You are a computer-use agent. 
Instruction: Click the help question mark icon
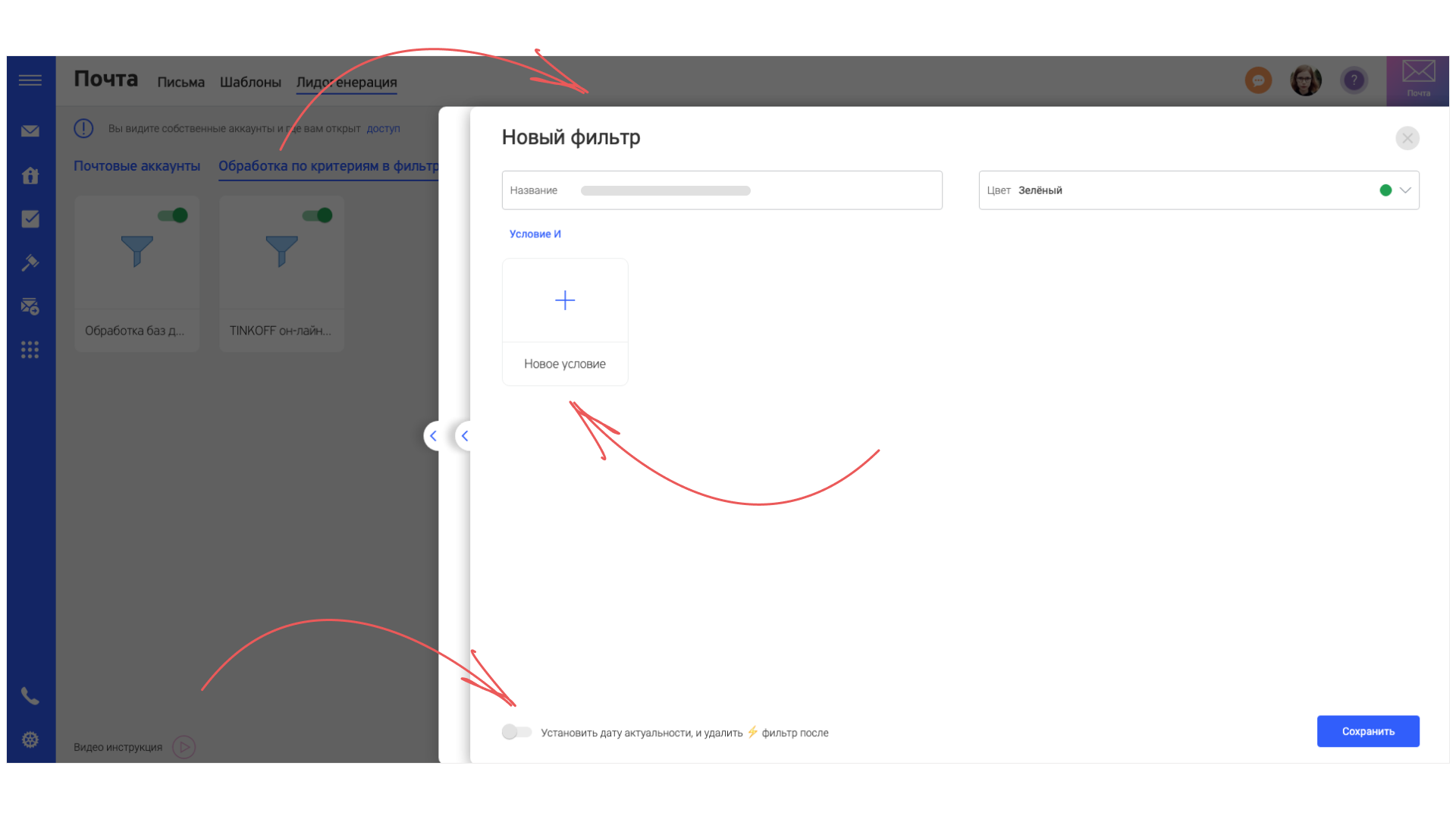click(x=1354, y=80)
